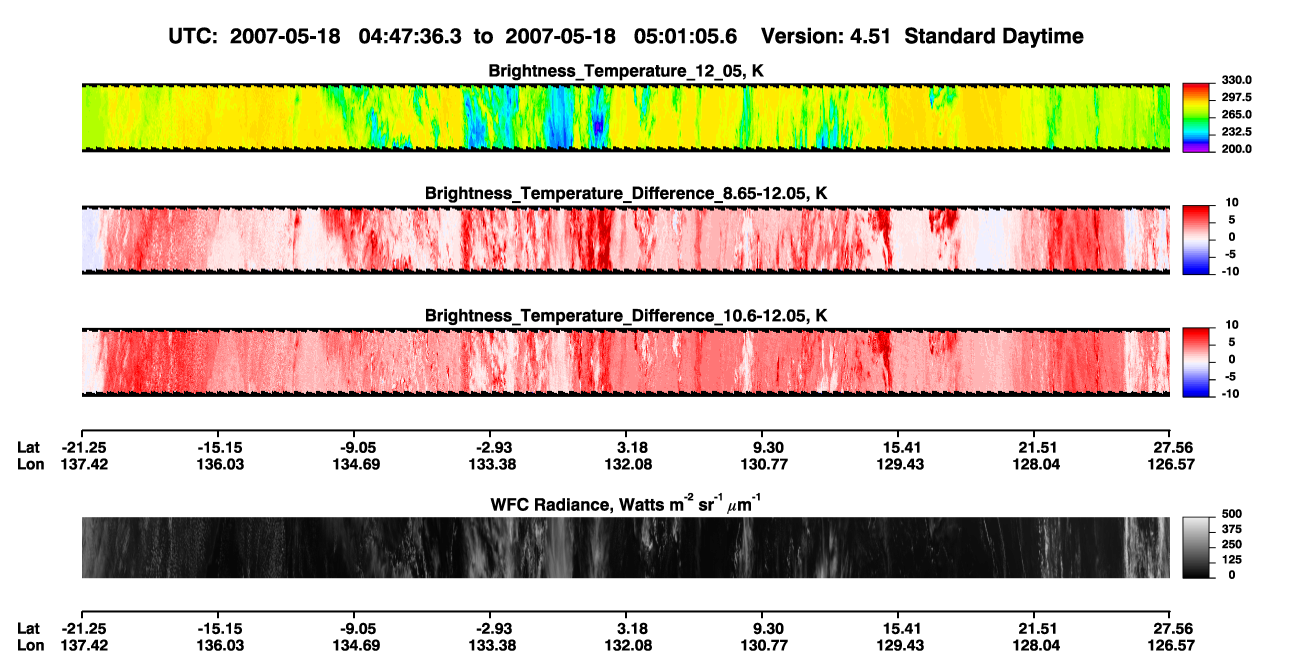Click the 250 label on the radiance color bar
The height and width of the screenshot is (667, 1300).
coord(1232,546)
